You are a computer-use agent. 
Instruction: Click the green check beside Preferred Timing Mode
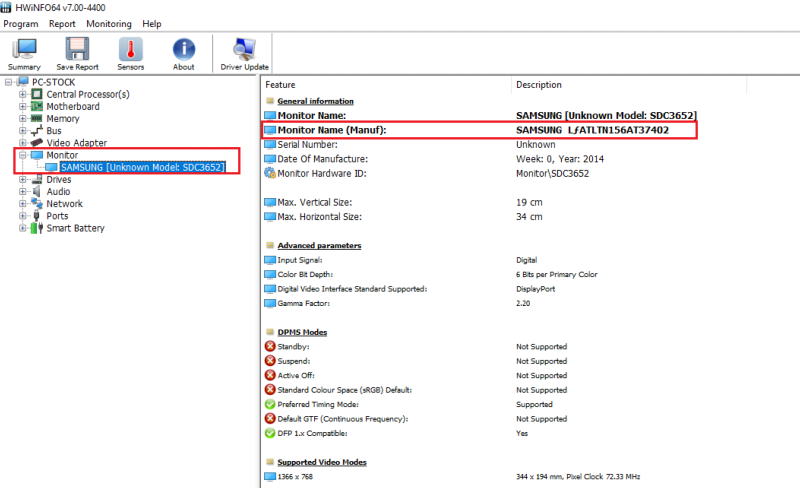tap(270, 404)
